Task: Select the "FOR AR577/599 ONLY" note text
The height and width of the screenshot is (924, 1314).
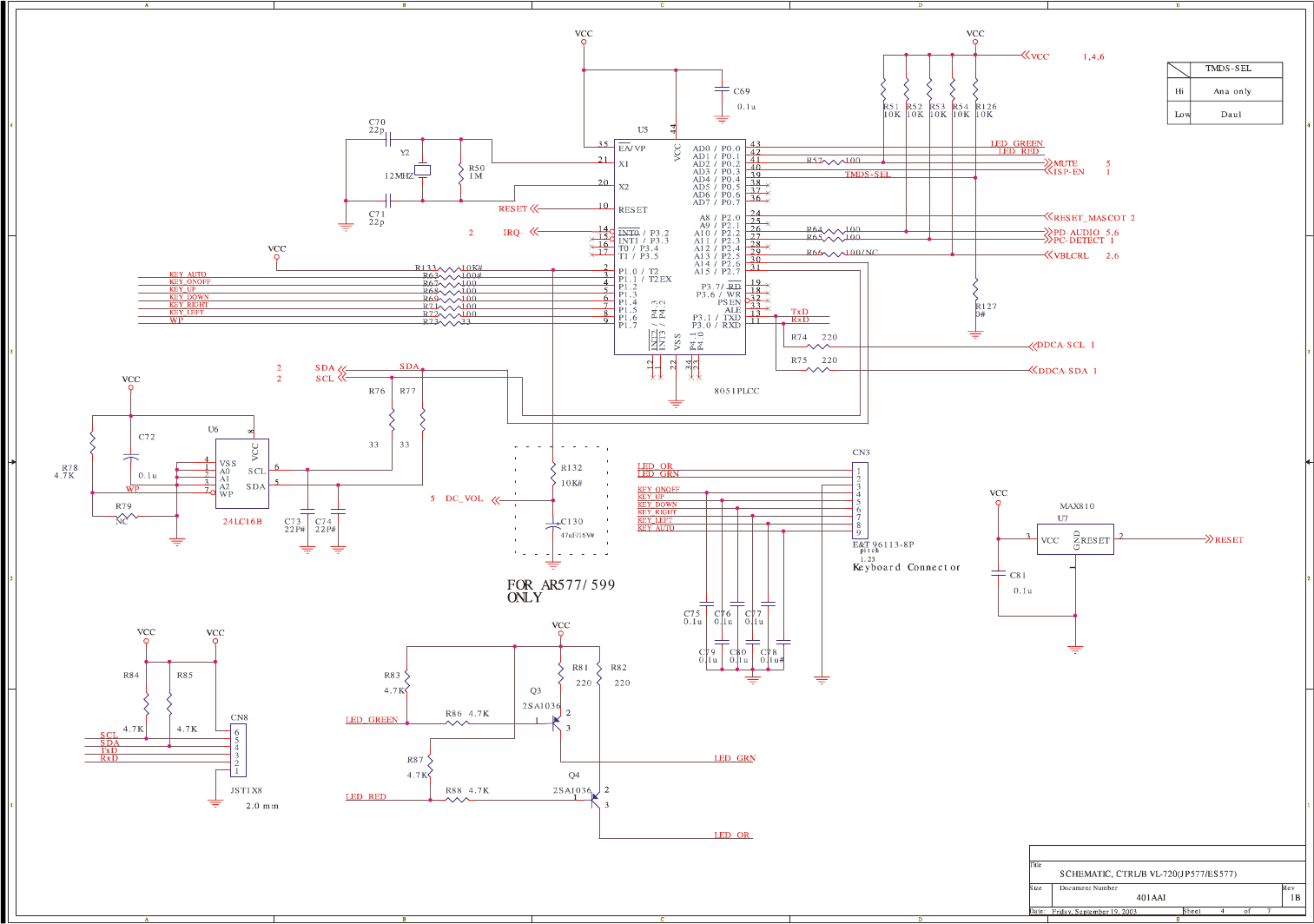Action: pos(560,591)
